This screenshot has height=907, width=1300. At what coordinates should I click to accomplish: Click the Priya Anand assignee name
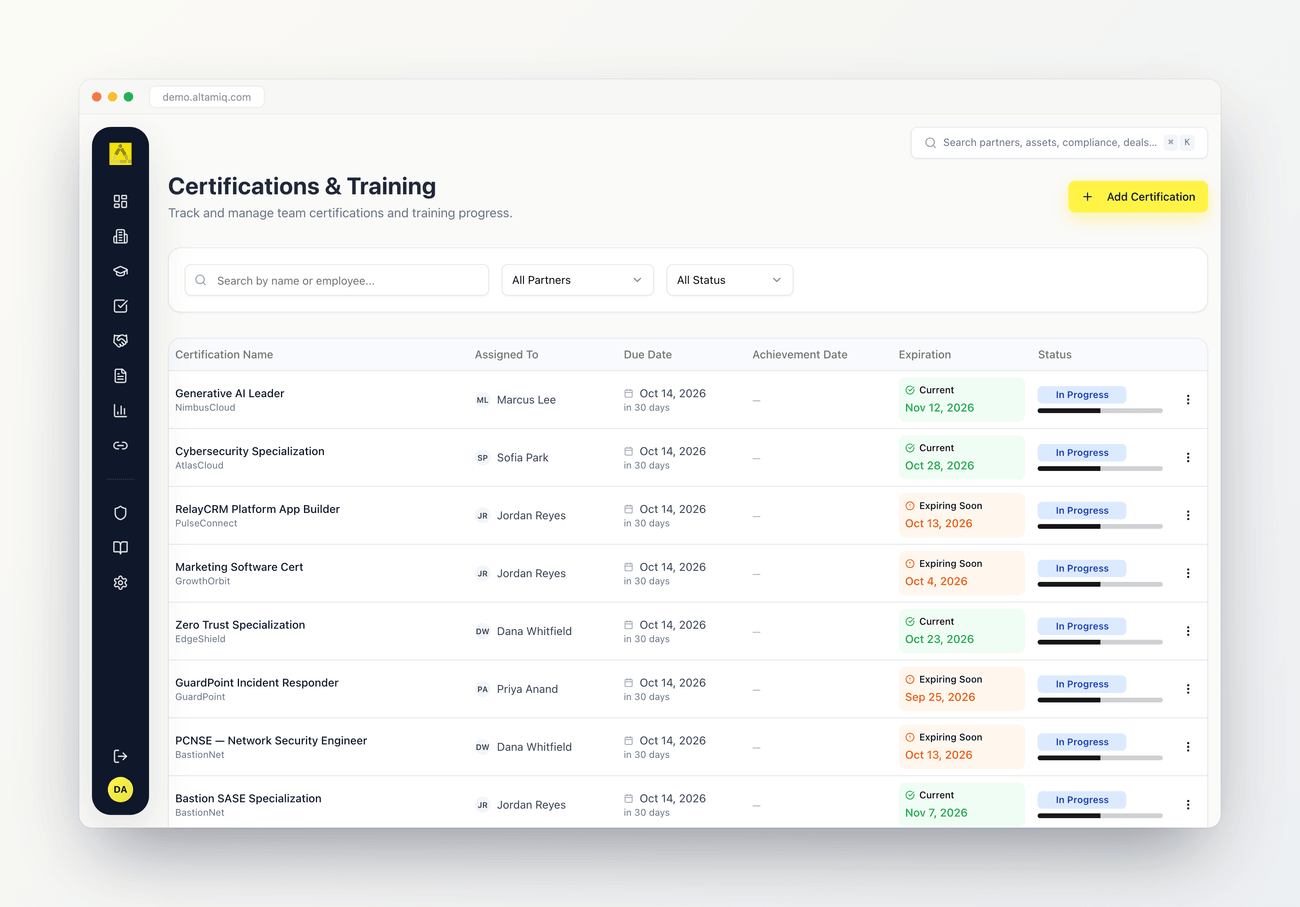tap(527, 689)
